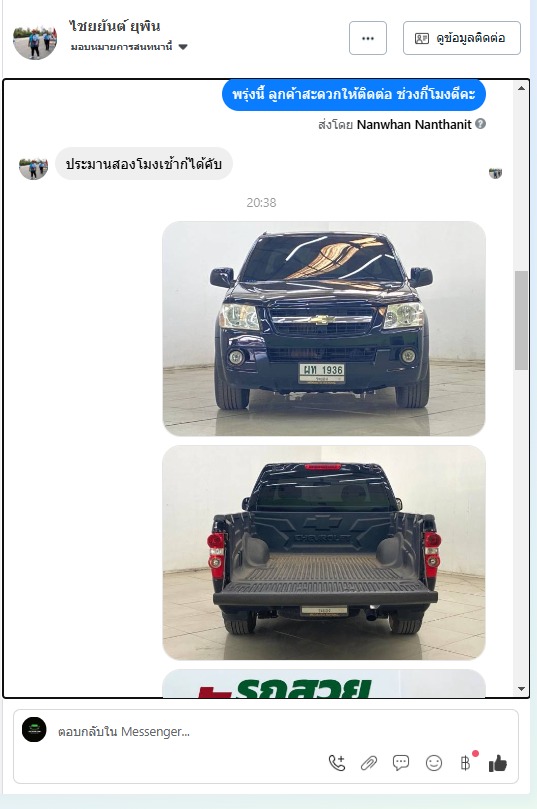Viewport: 537px width, 809px height.
Task: Open the rear truck bed photo
Action: click(x=324, y=553)
